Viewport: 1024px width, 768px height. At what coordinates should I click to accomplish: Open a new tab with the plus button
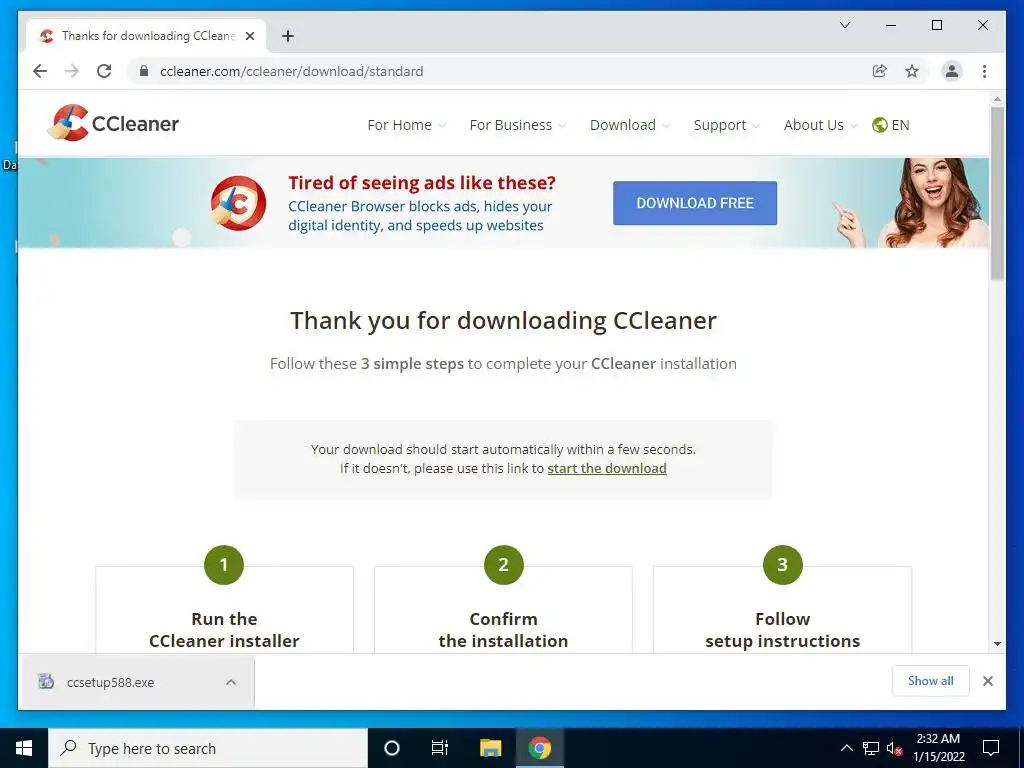tap(288, 36)
